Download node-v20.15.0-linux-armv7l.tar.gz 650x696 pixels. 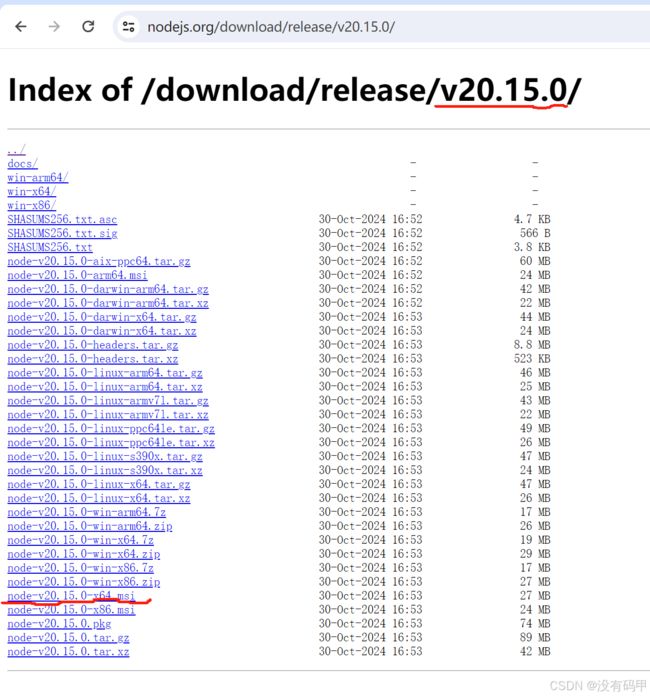click(x=108, y=401)
